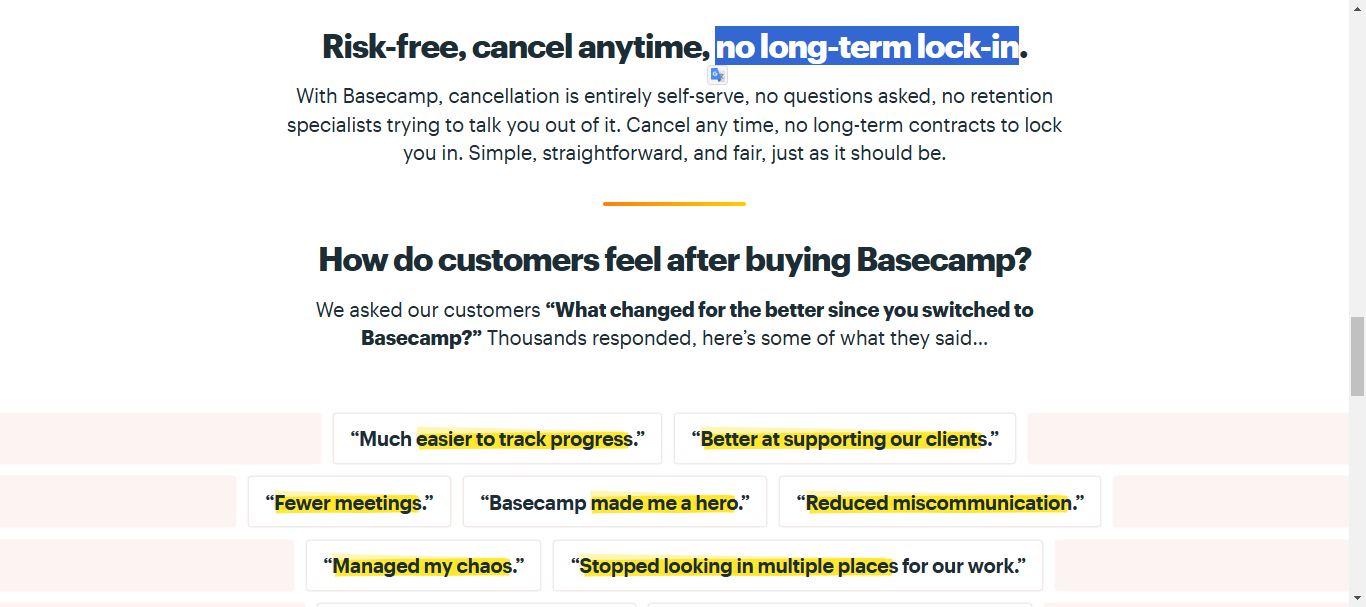This screenshot has height=607, width=1366.
Task: Click the scrollbar up arrow
Action: 1358,8
